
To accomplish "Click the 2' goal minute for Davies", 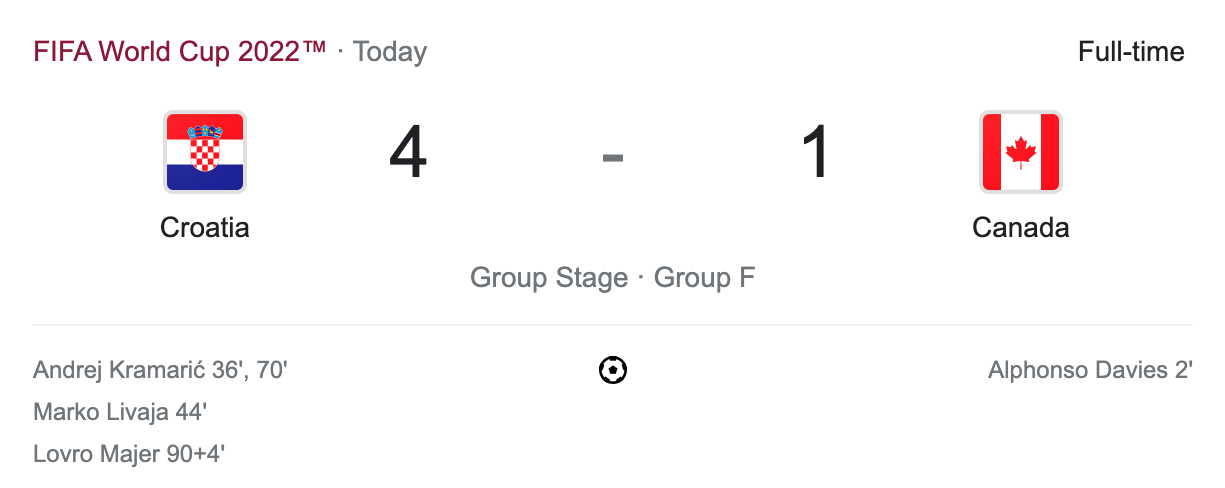I will pos(1183,371).
